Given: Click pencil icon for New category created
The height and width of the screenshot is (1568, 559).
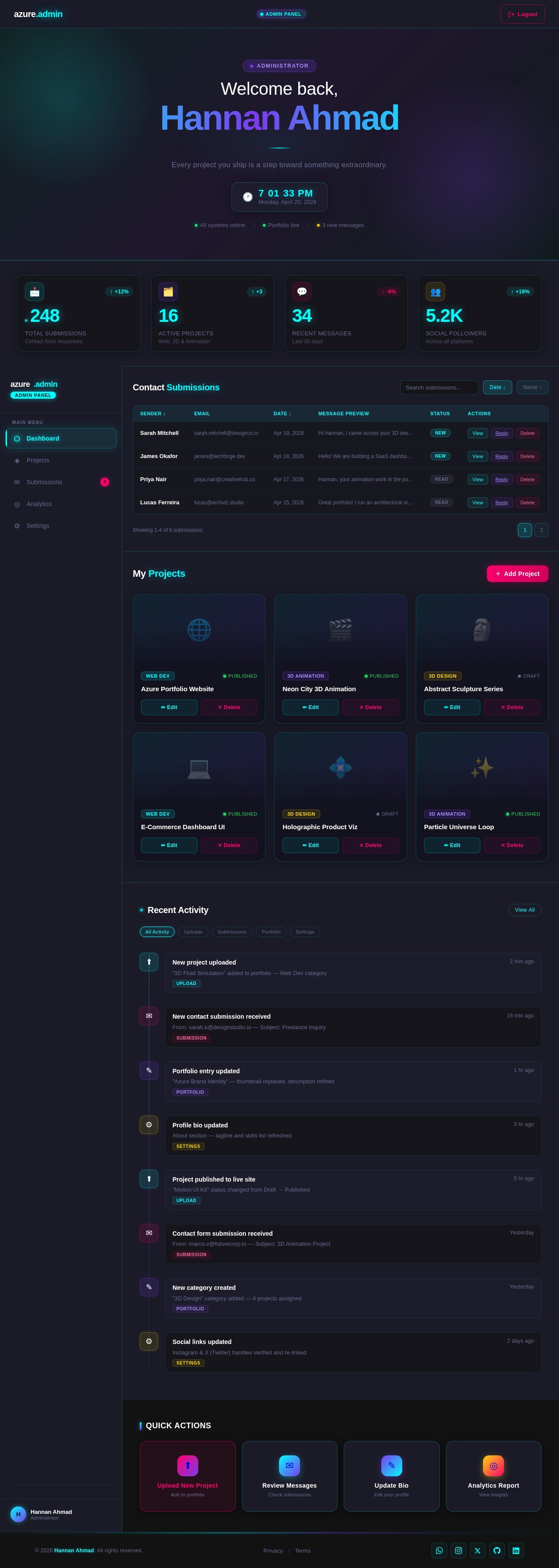Looking at the screenshot, I should pos(148,1287).
